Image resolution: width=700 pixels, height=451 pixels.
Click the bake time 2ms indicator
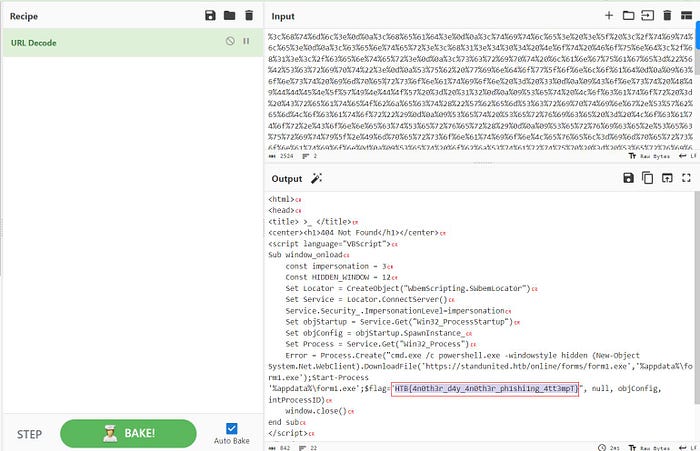tap(609, 448)
